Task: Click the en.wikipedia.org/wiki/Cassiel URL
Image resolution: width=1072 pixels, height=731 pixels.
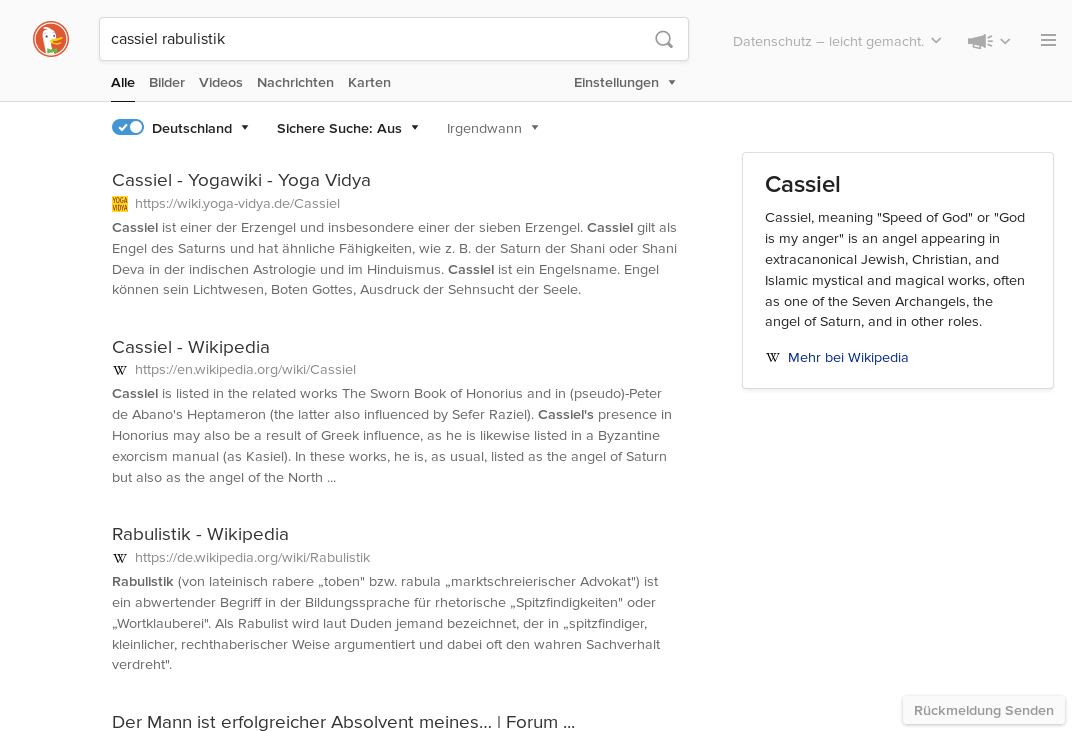Action: [245, 370]
